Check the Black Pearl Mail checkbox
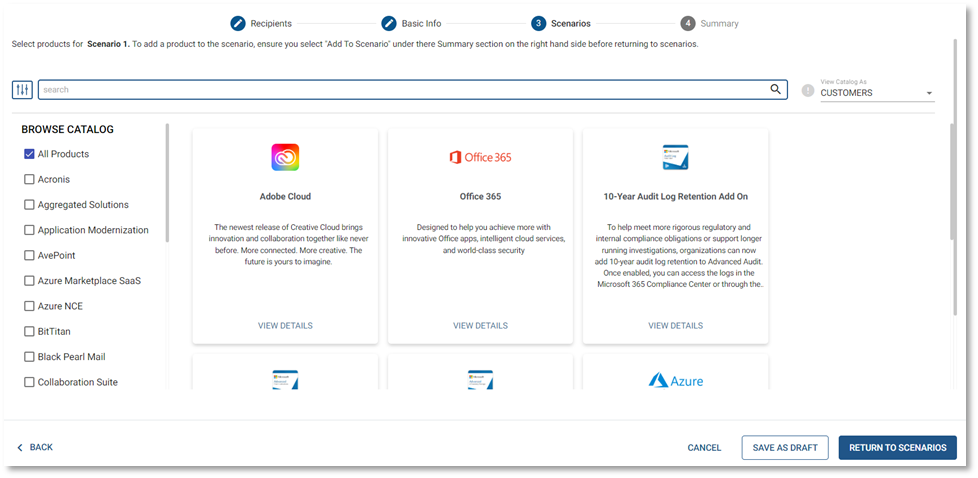 pyautogui.click(x=29, y=357)
